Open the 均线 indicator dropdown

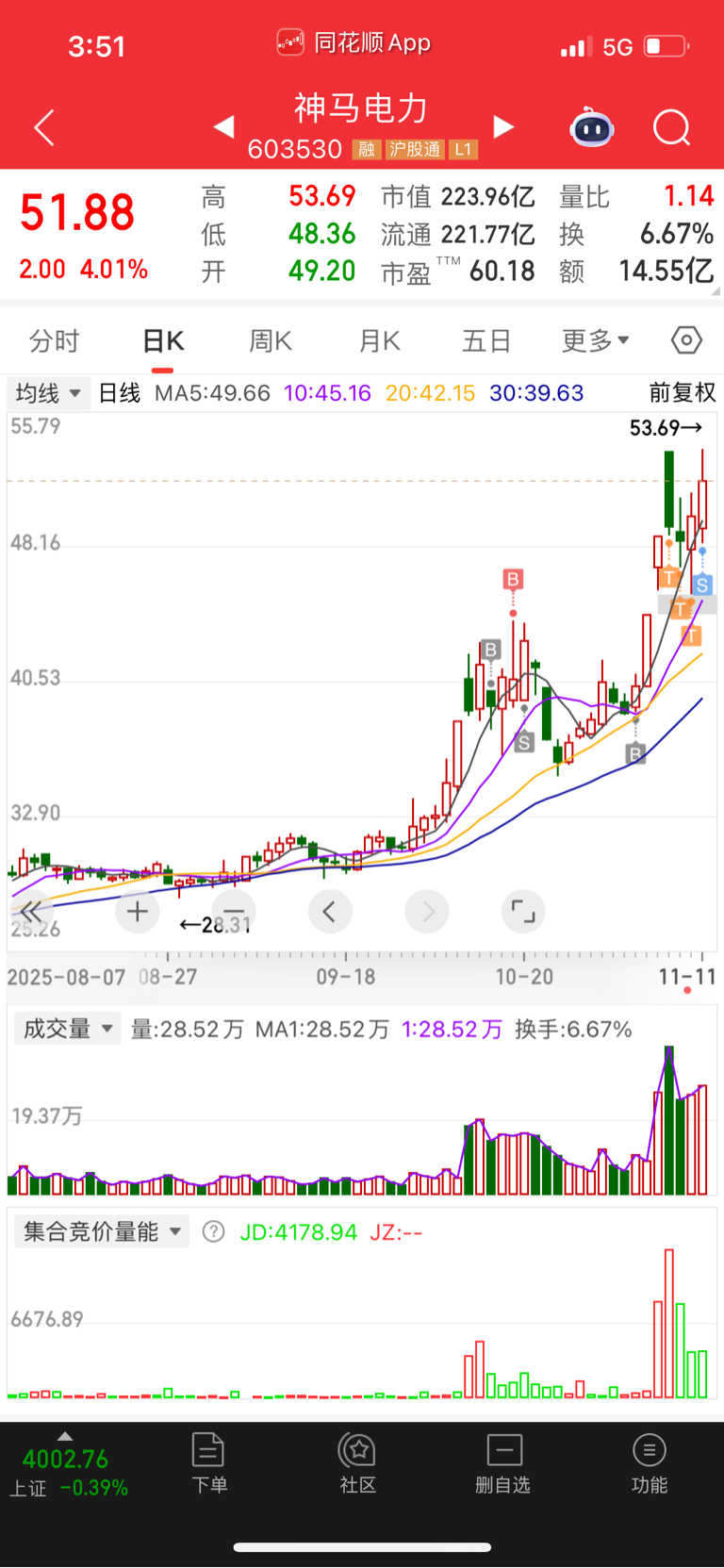click(48, 393)
